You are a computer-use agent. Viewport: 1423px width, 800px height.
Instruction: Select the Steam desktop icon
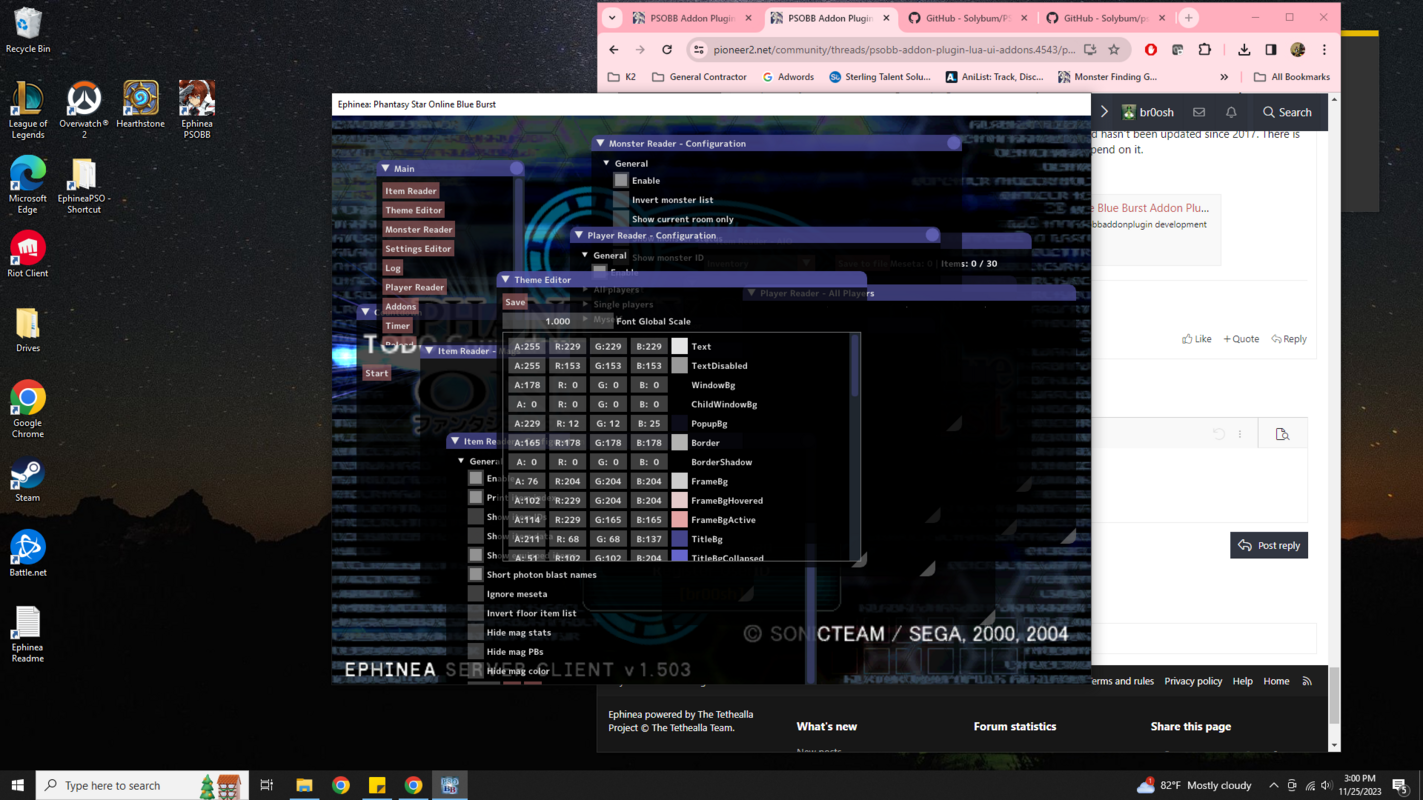point(28,480)
